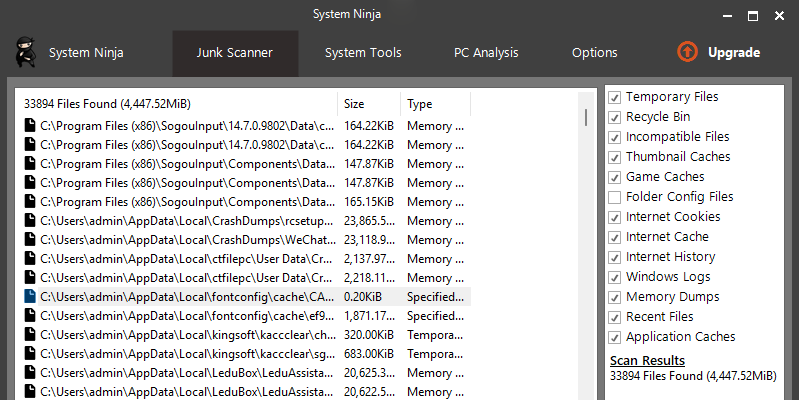Click the 23,865.5 size cell
The height and width of the screenshot is (400, 799).
[369, 221]
